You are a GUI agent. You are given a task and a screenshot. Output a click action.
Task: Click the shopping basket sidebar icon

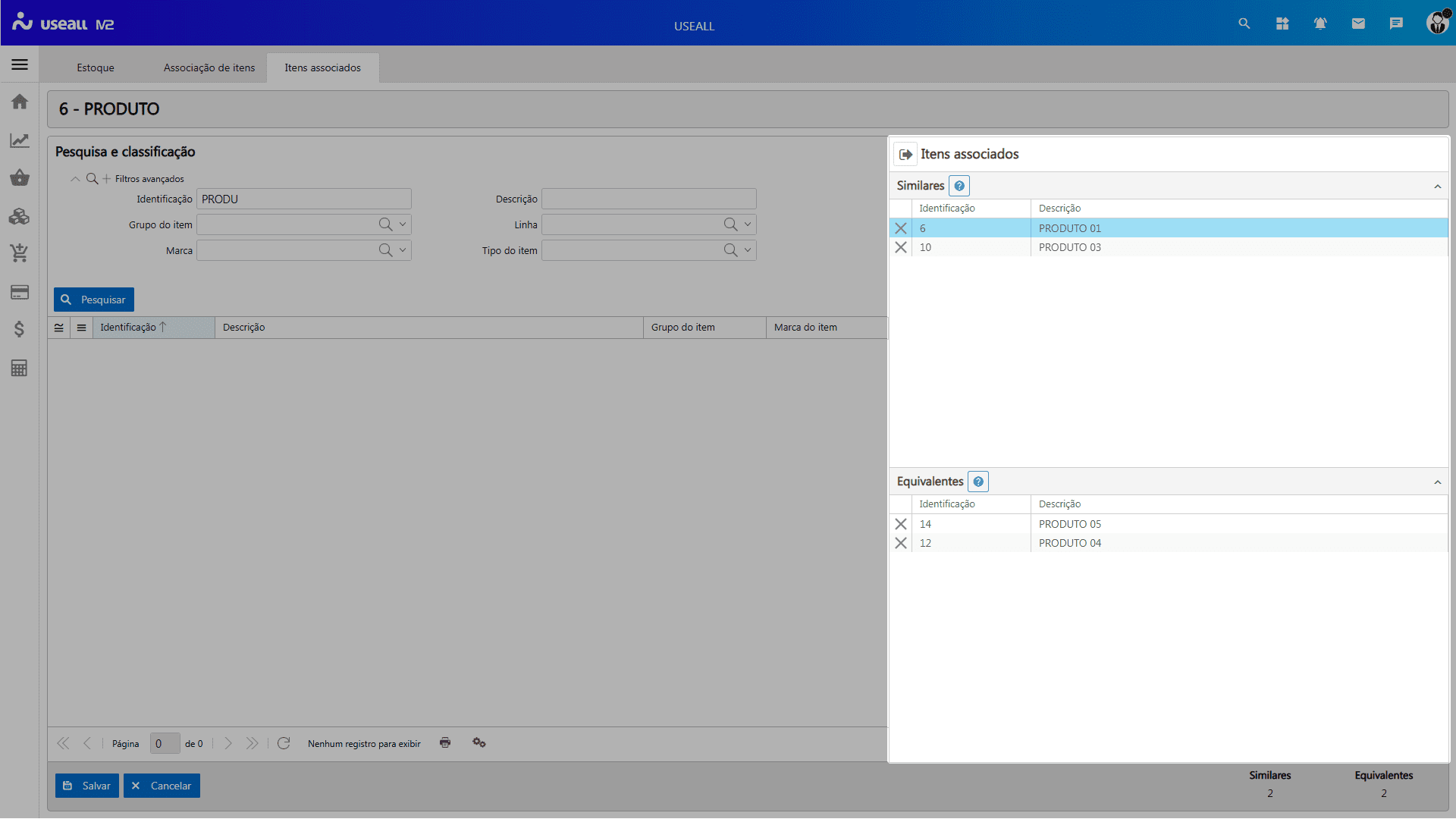tap(20, 178)
